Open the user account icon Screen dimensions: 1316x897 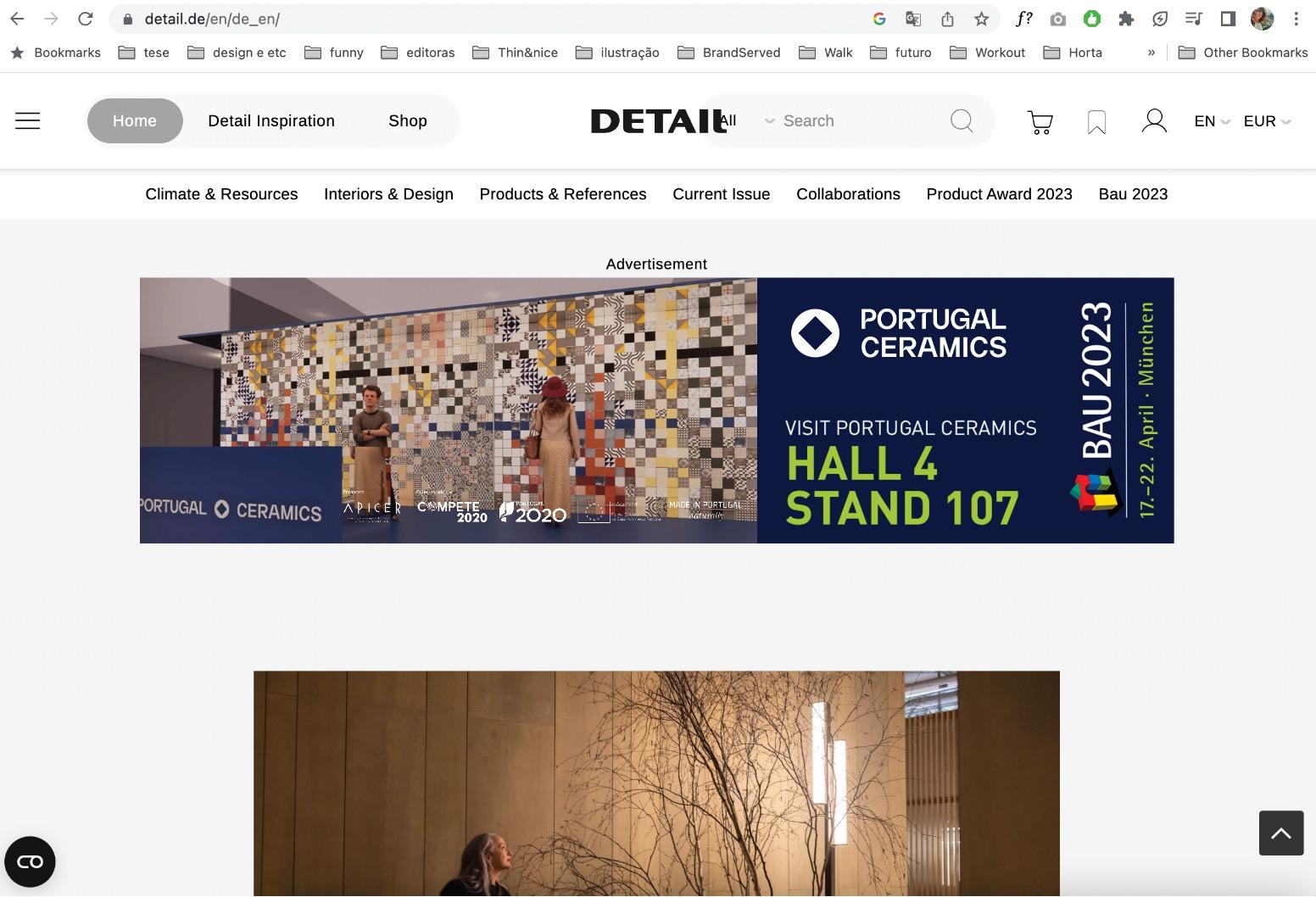point(1154,120)
